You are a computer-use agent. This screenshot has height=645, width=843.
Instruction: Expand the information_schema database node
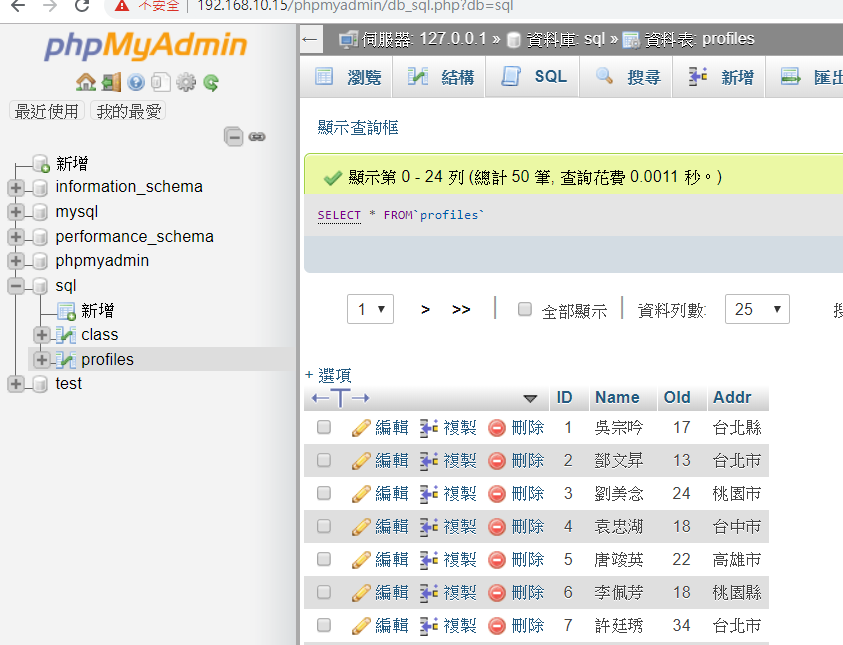pos(16,187)
